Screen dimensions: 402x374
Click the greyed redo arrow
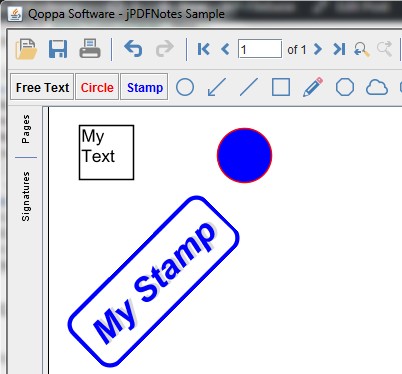point(165,49)
